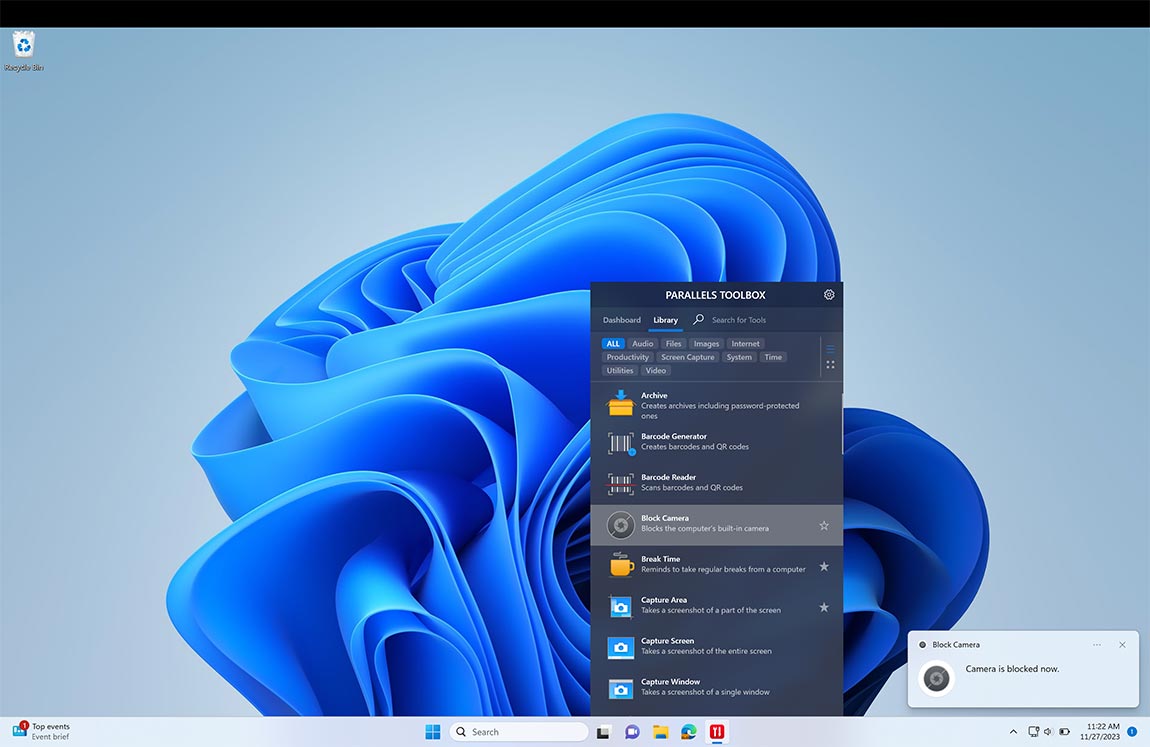Select the Screen Capture category filter
The image size is (1150, 747).
[x=688, y=356]
